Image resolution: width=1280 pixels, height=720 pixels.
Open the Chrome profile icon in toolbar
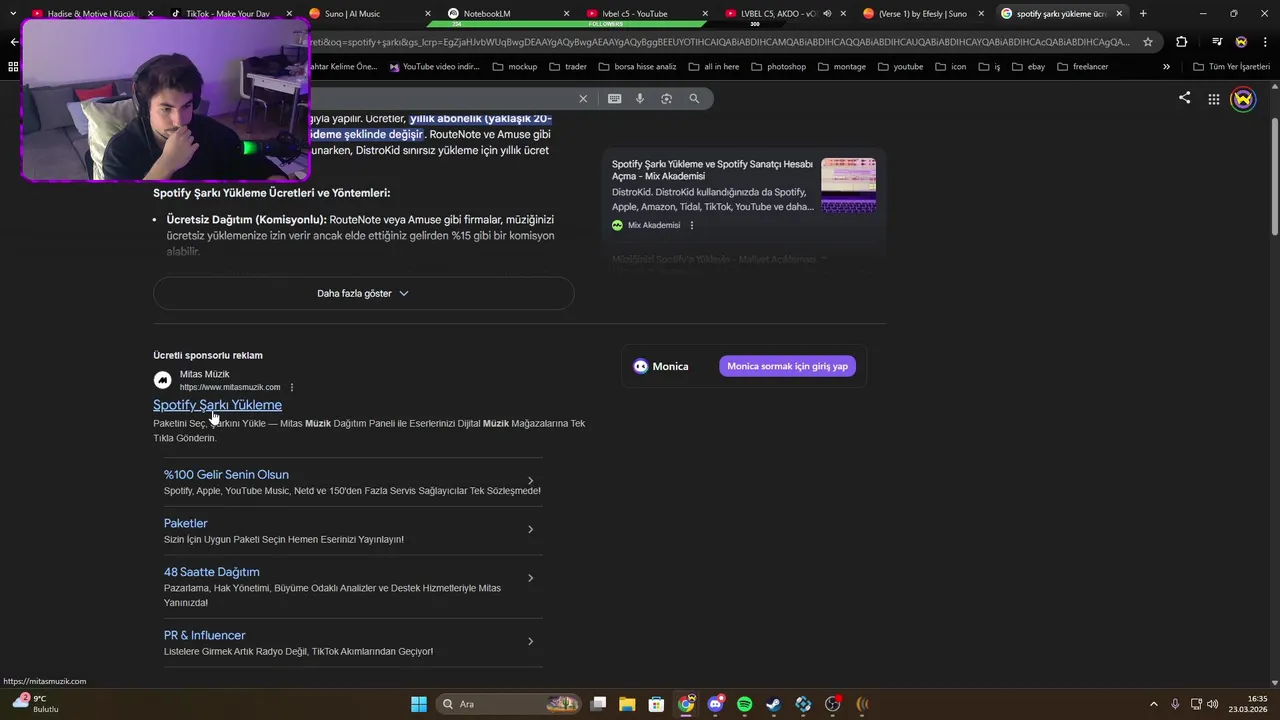point(1241,42)
